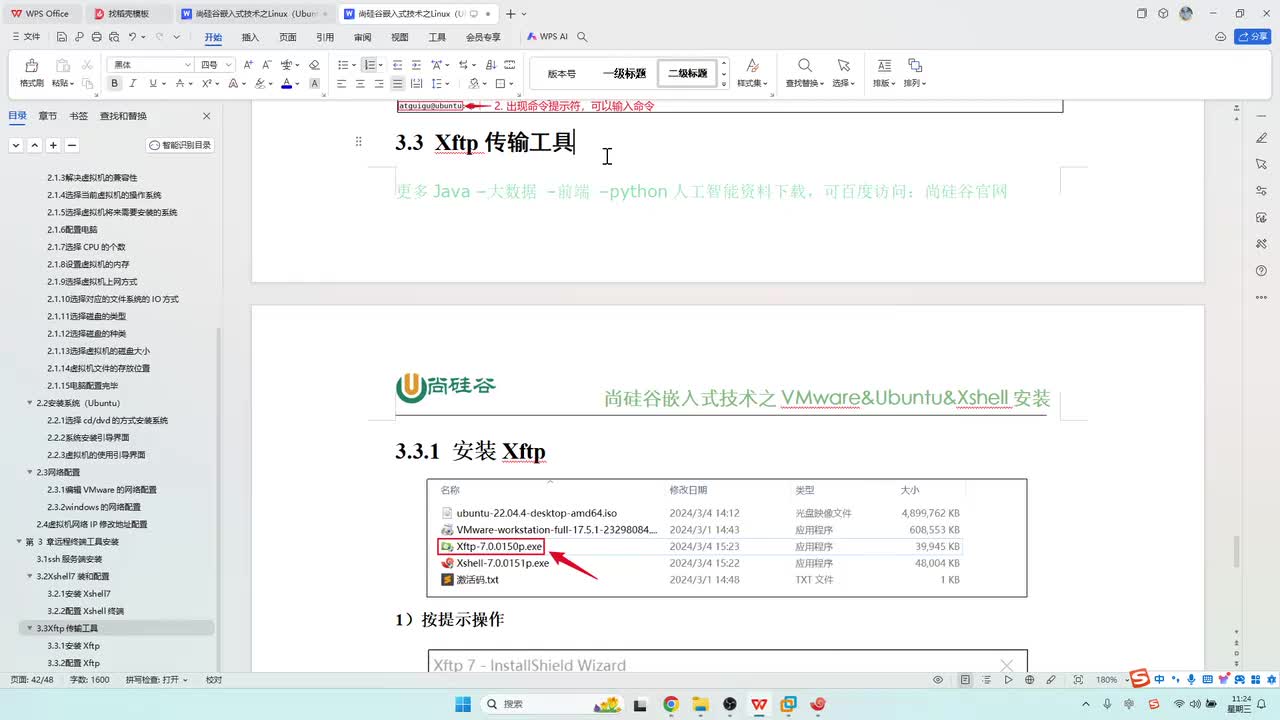Click the Save icon in quick toolbar
The height and width of the screenshot is (720, 1280).
[x=62, y=37]
